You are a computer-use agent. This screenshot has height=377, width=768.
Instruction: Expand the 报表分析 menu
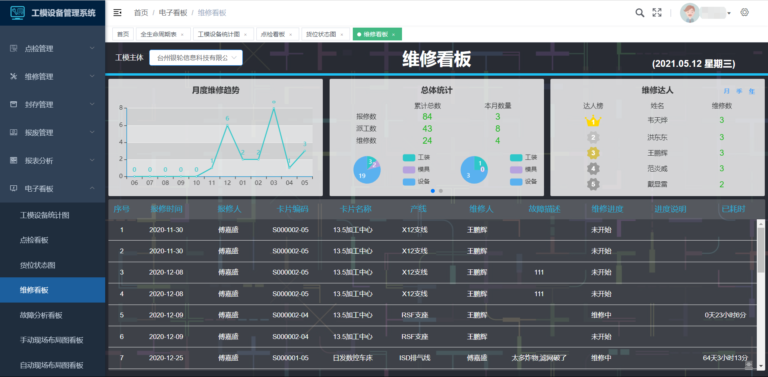(x=92, y=160)
